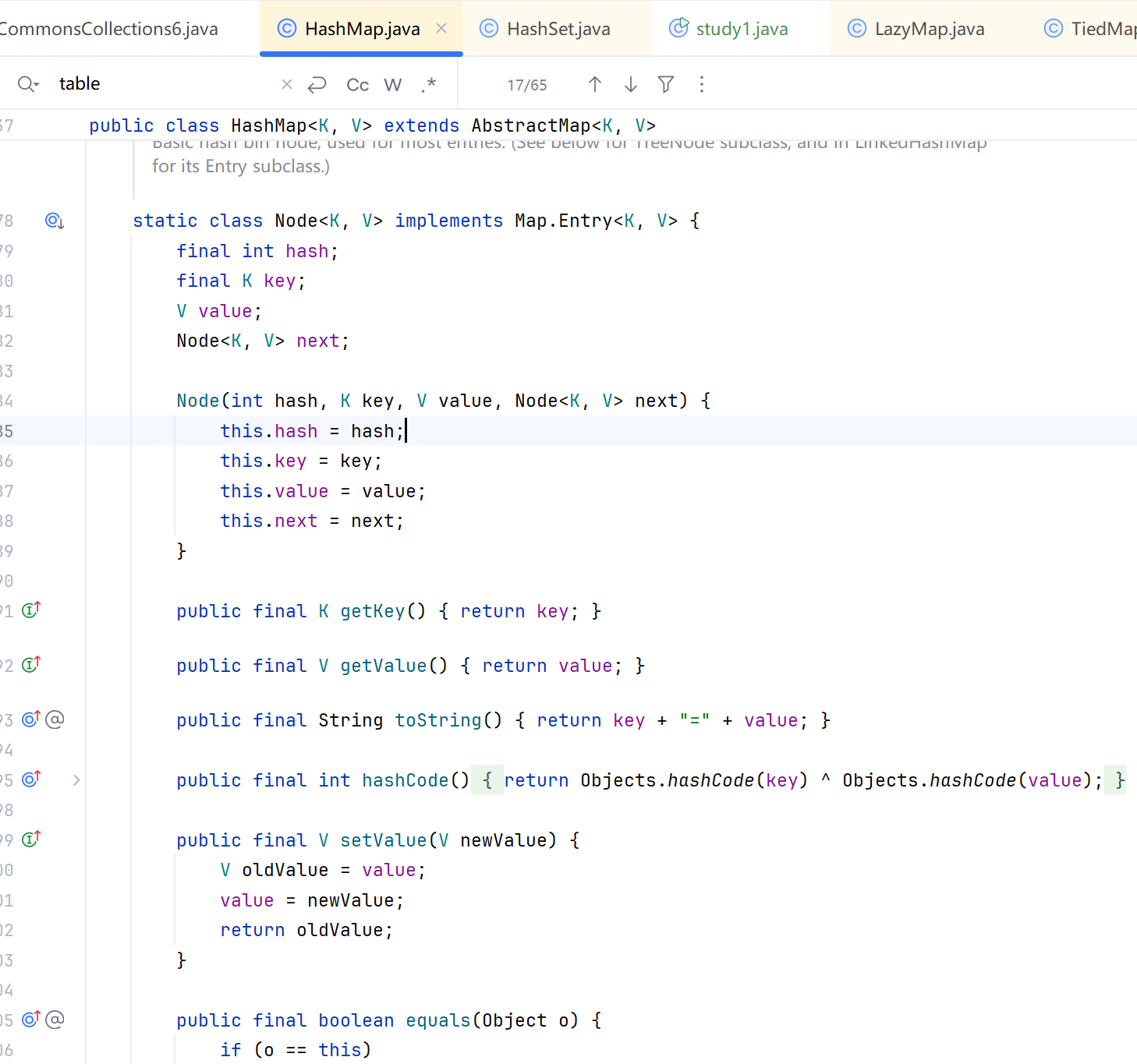
Task: Toggle Regex (.*) search option
Action: pyautogui.click(x=429, y=84)
